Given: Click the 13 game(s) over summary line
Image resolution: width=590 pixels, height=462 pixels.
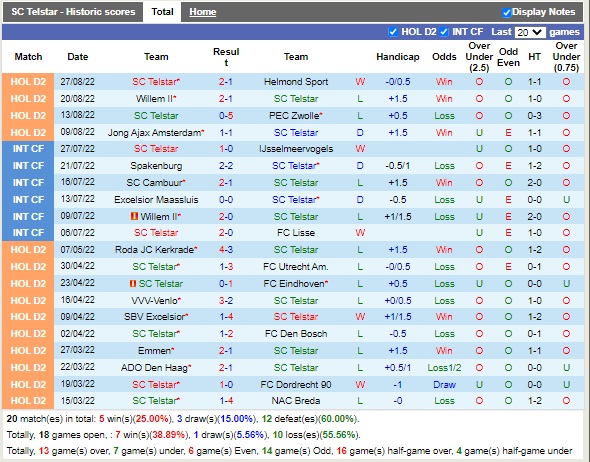Looking at the screenshot, I should (289, 451).
